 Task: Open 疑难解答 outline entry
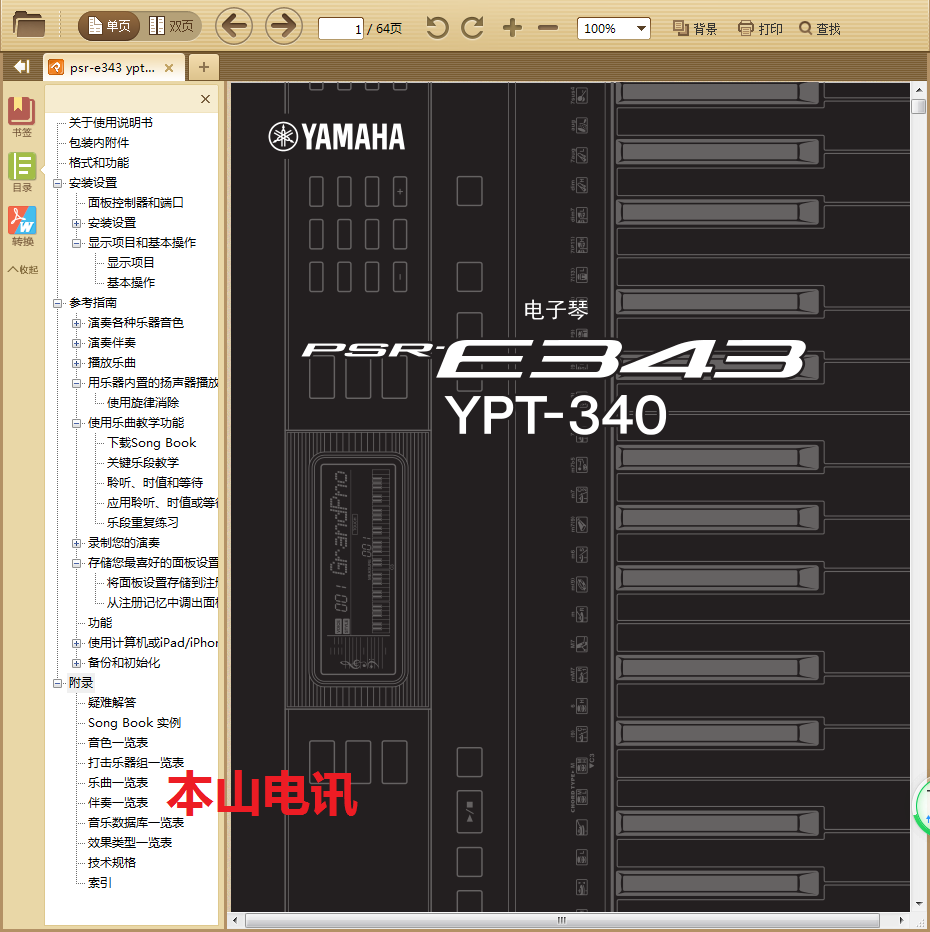pyautogui.click(x=112, y=703)
